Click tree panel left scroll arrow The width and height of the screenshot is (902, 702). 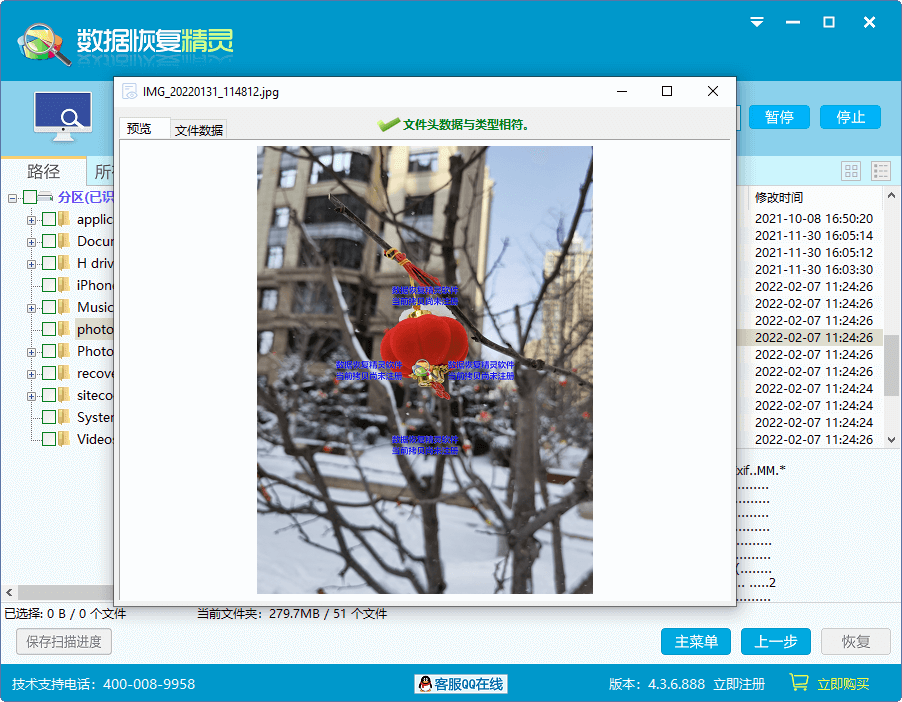coord(9,592)
